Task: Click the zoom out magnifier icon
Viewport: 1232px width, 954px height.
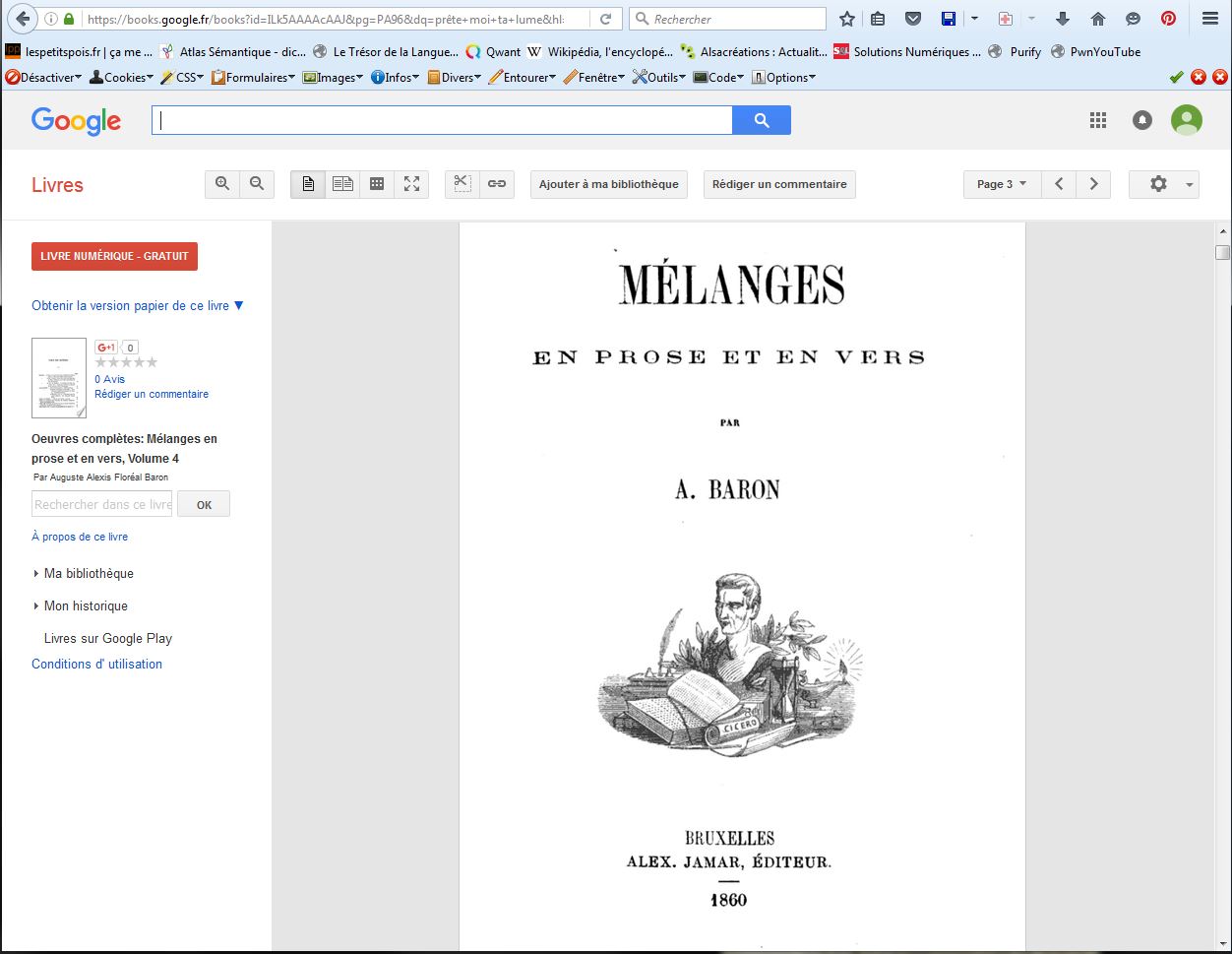Action: (x=257, y=184)
